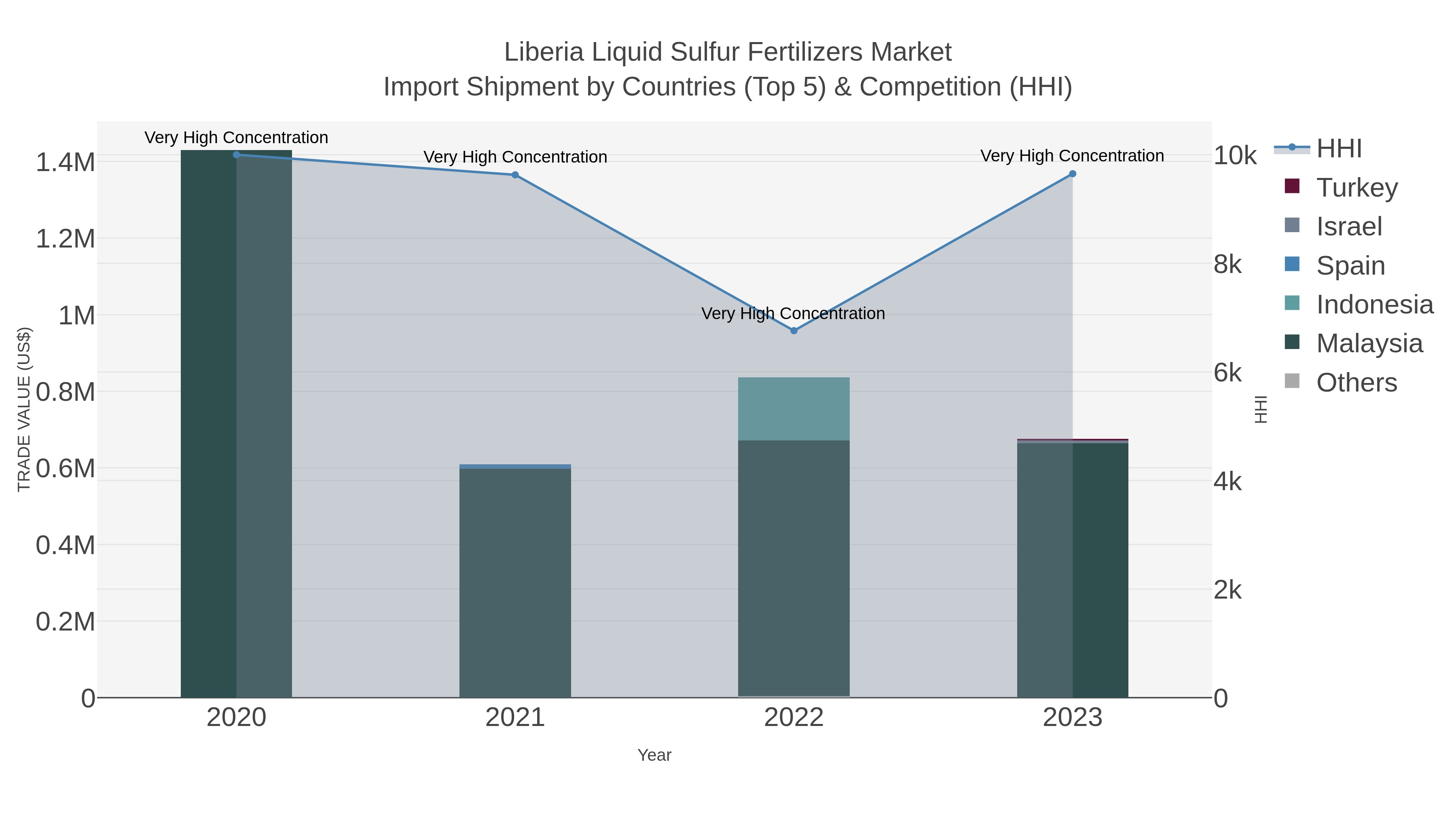Click the 2023 x-axis label

(1072, 718)
